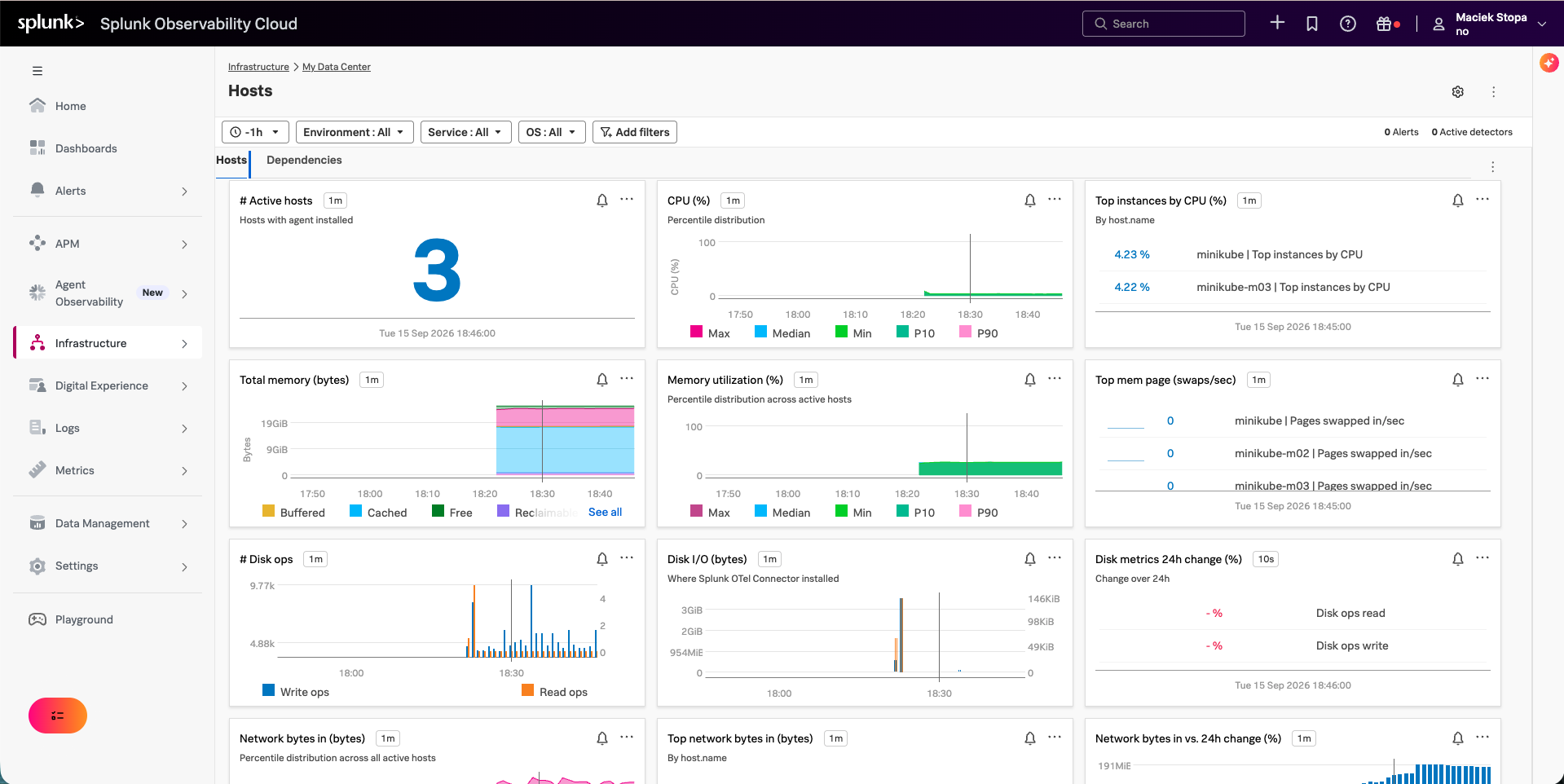Open OS: All filter dropdown
The height and width of the screenshot is (784, 1564).
click(x=552, y=132)
